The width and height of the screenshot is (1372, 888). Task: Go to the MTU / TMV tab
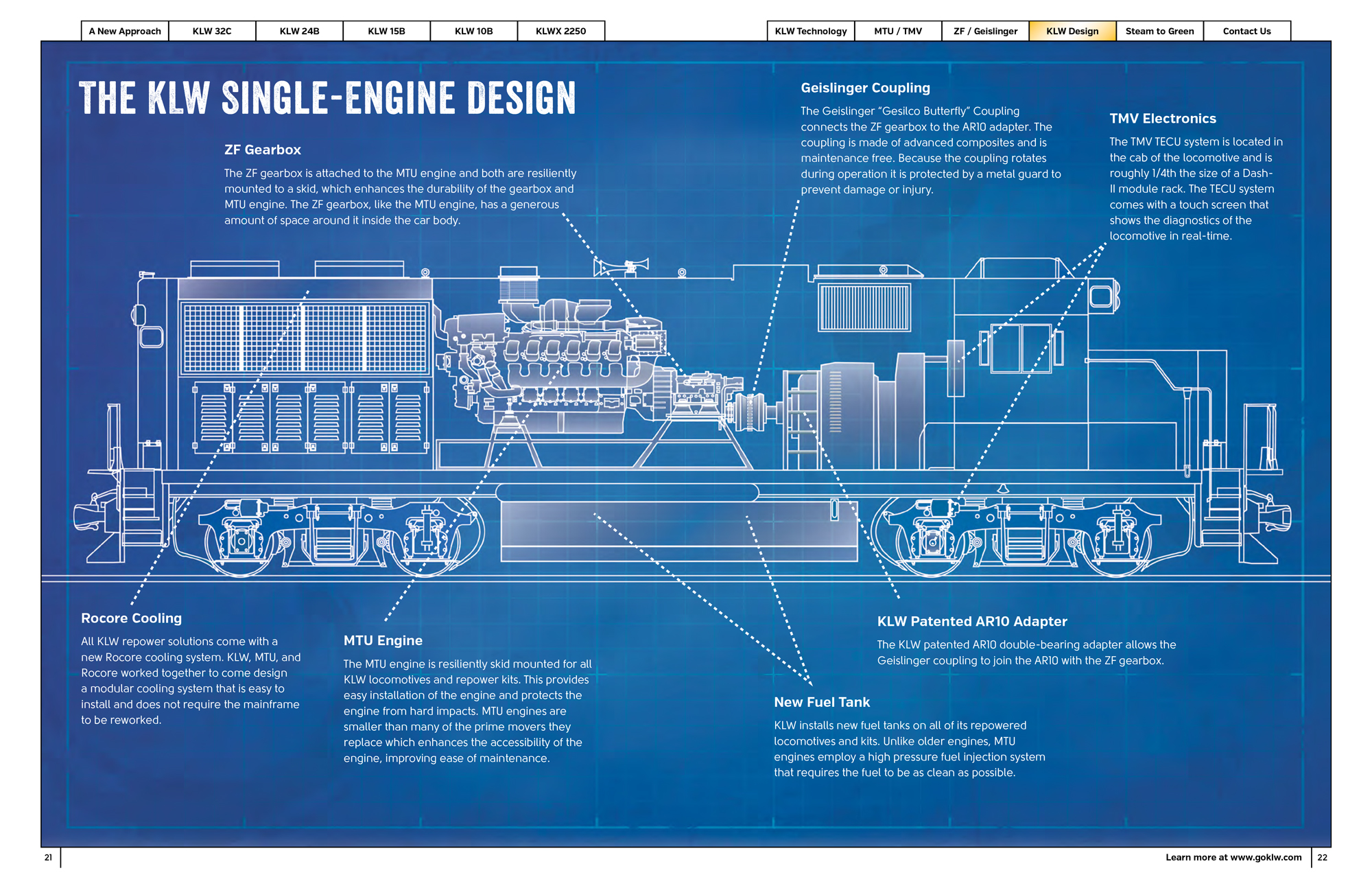tap(898, 31)
